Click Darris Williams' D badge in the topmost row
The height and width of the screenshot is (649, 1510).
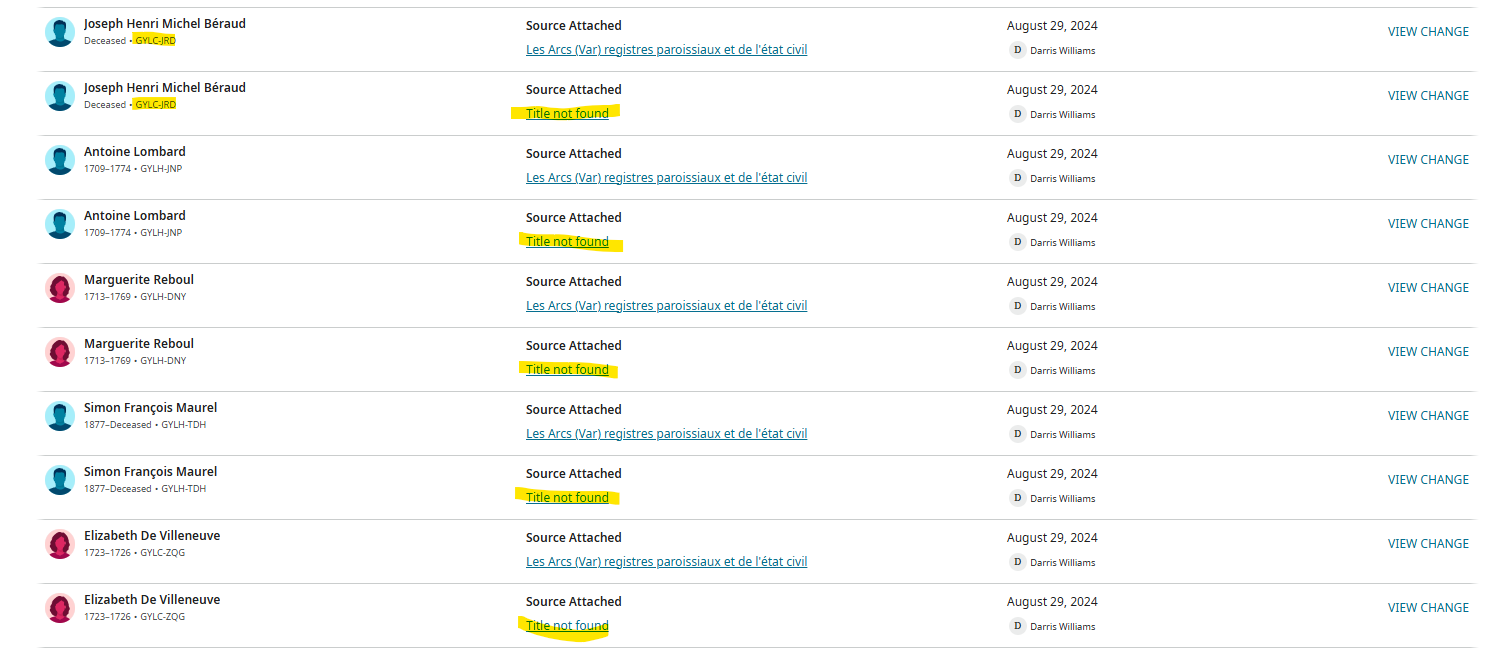pos(1018,50)
